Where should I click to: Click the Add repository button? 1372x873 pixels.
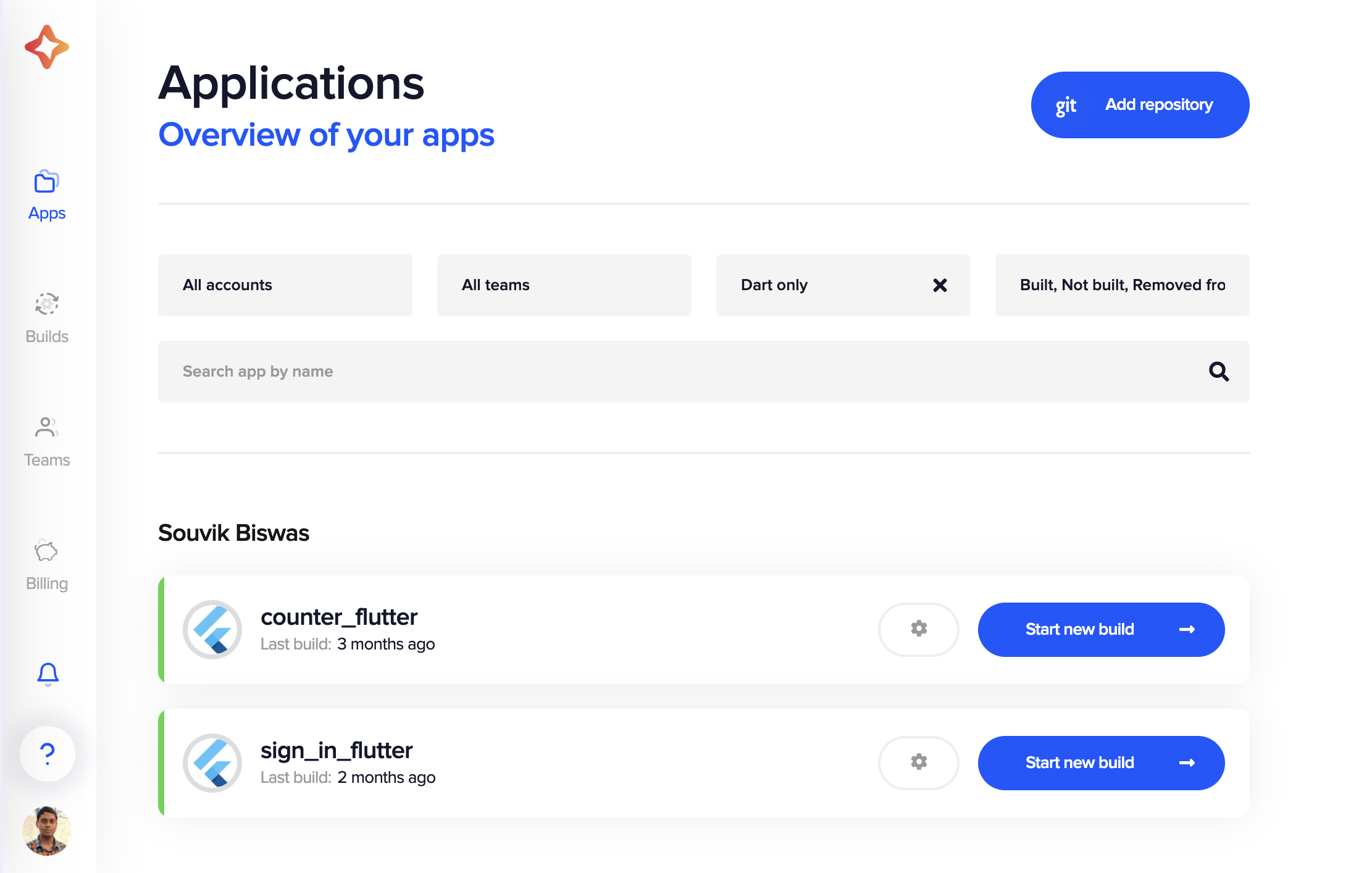[x=1140, y=105]
